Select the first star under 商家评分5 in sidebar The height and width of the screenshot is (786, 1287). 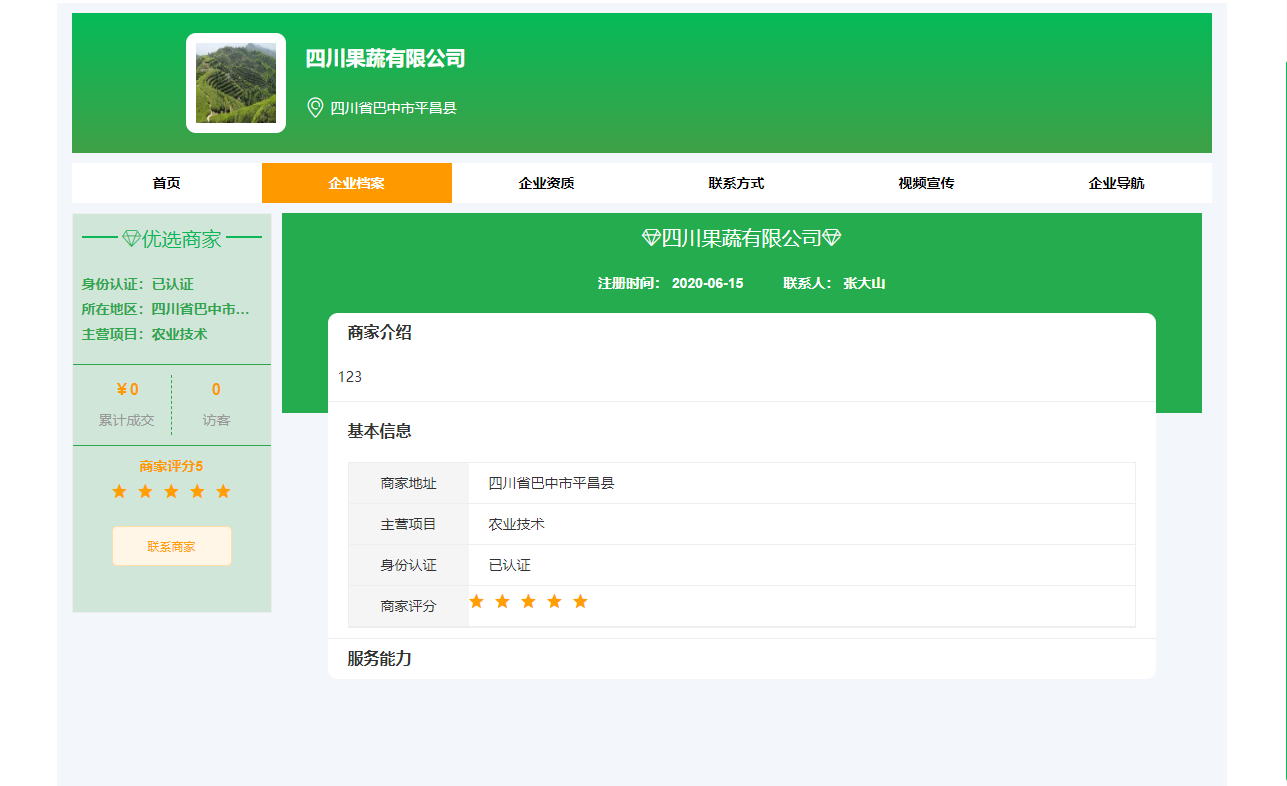[x=119, y=491]
